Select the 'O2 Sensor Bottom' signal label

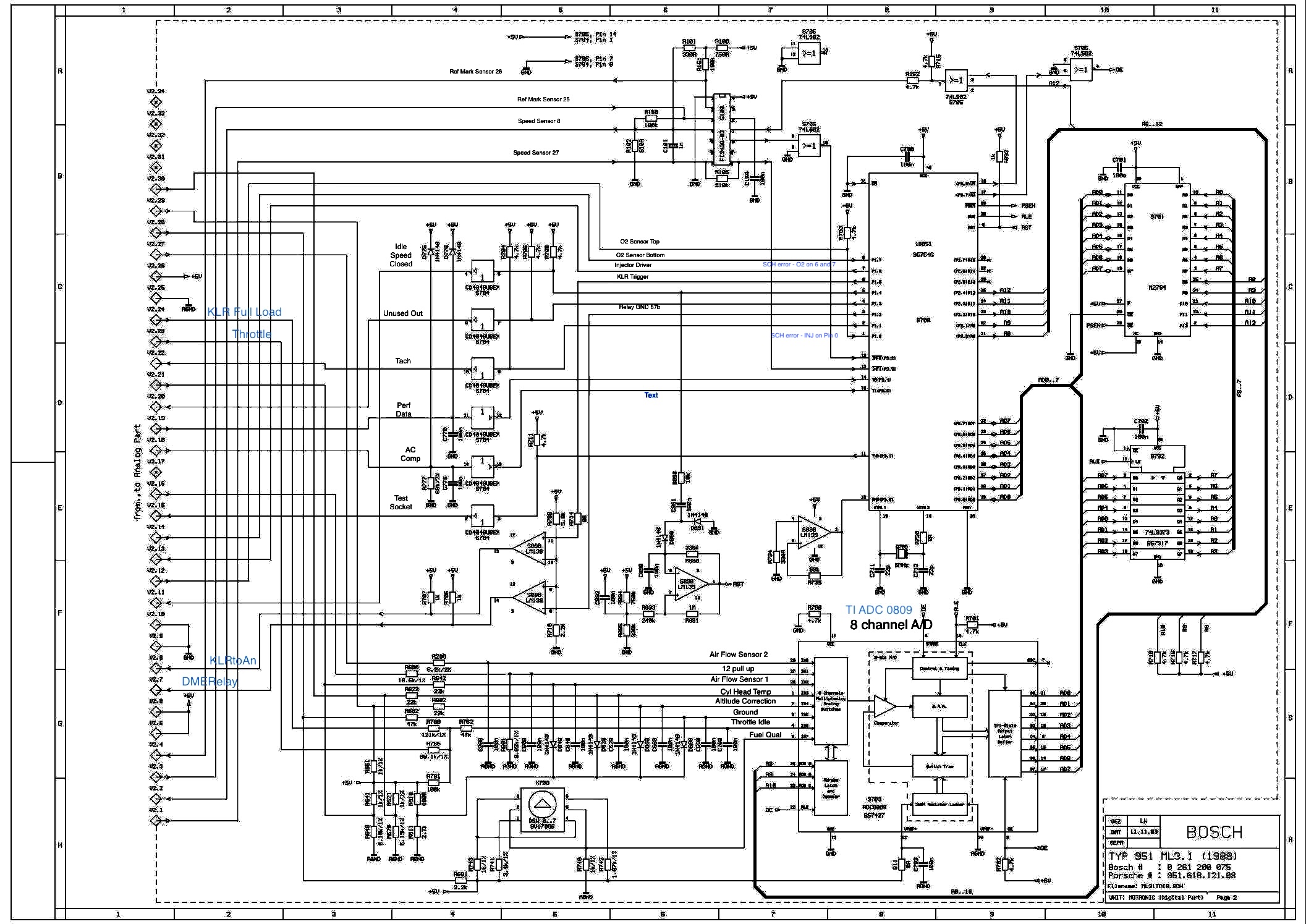[640, 255]
